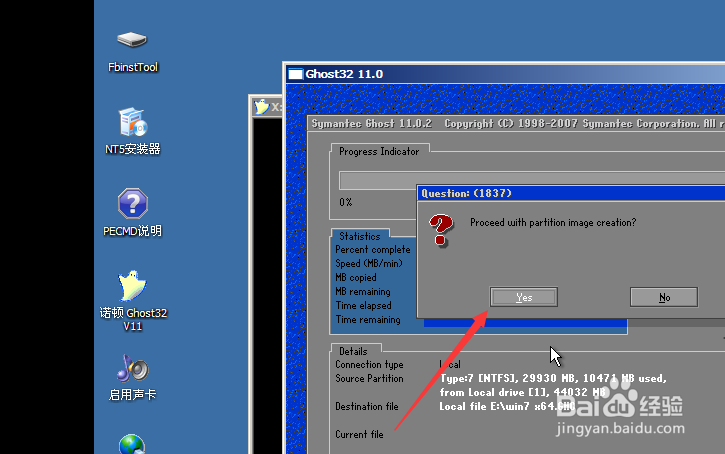
Task: Click 'Proceed with partition image creation?' message
Action: click(553, 222)
